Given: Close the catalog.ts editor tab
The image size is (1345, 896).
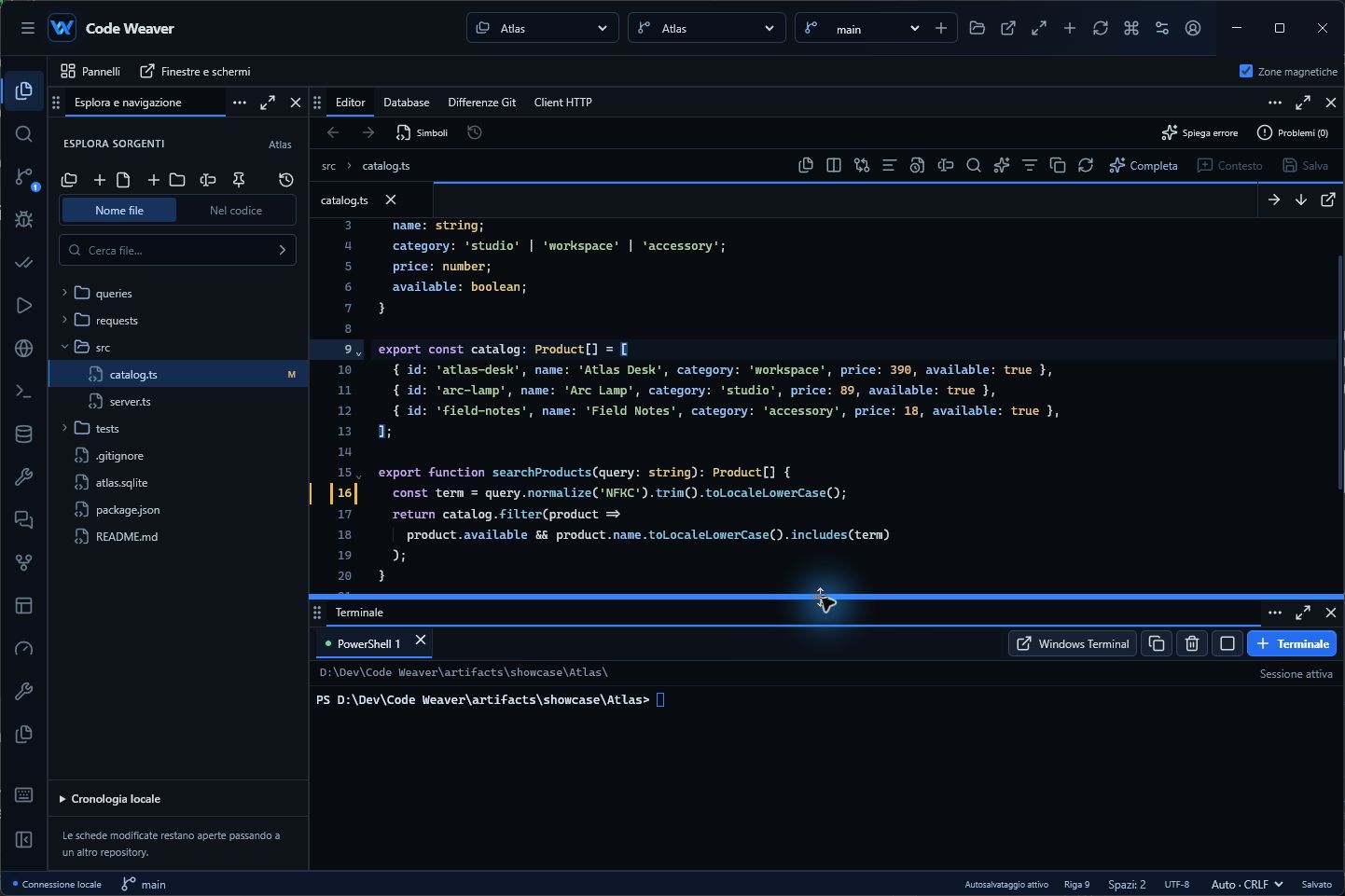Looking at the screenshot, I should coord(391,200).
